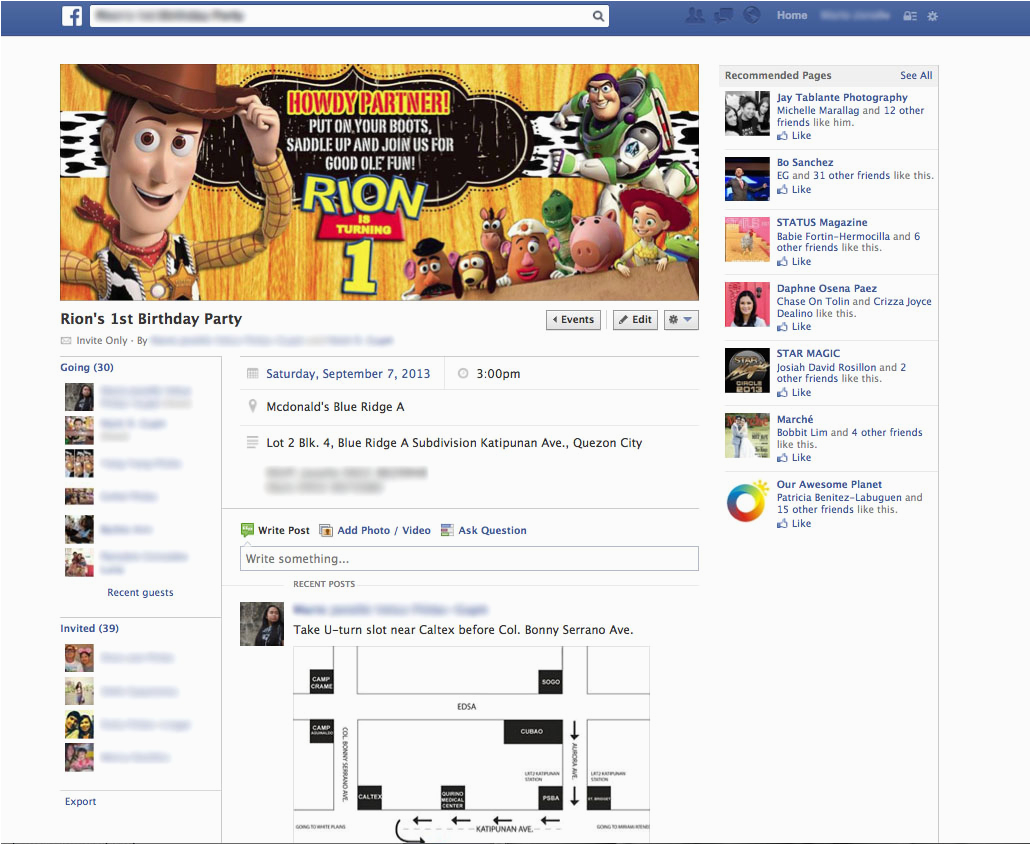Open the STATUS Magazine page link
Viewport: 1031px width, 845px height.
coord(822,222)
